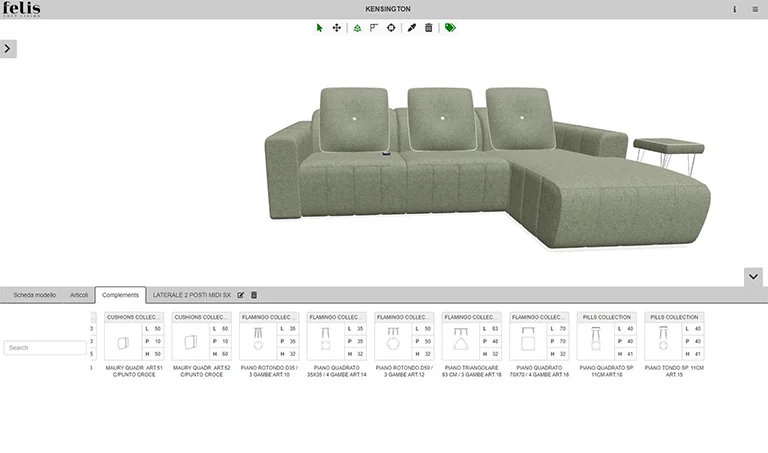
Task: Select the eyedropper tool
Action: (x=411, y=28)
